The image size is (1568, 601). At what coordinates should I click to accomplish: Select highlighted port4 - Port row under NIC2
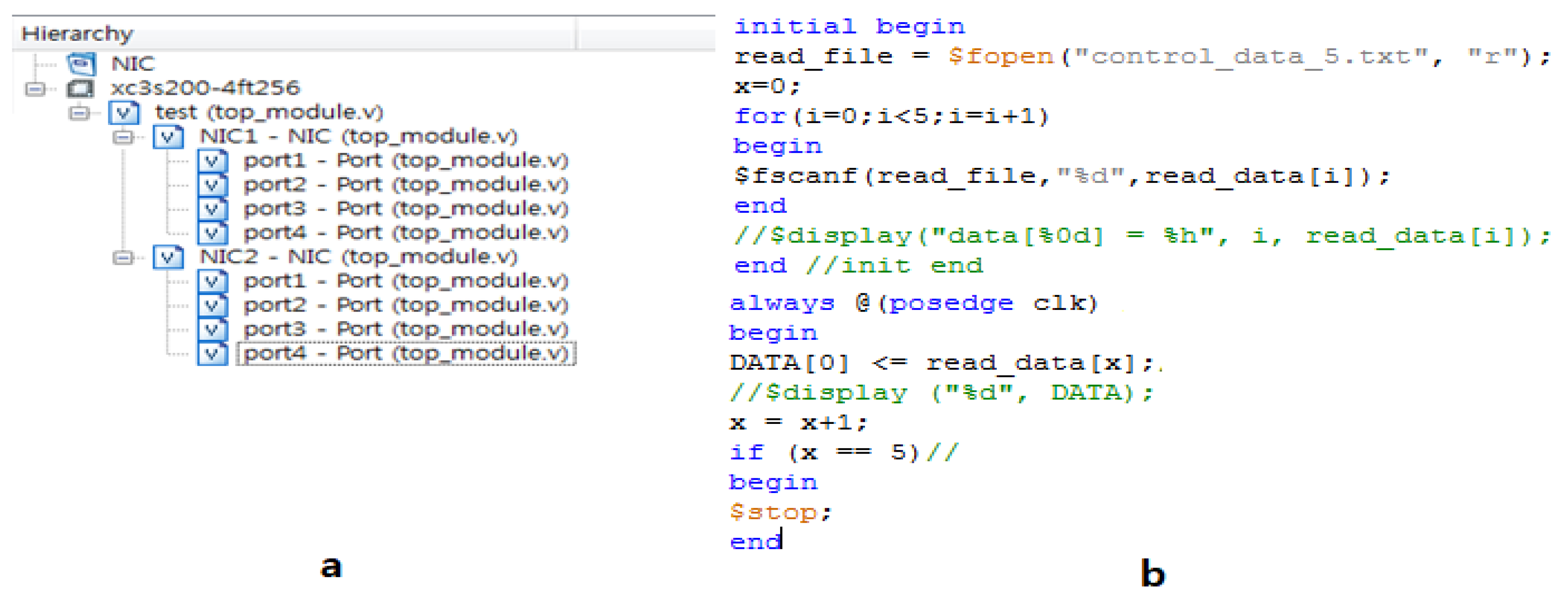point(406,353)
